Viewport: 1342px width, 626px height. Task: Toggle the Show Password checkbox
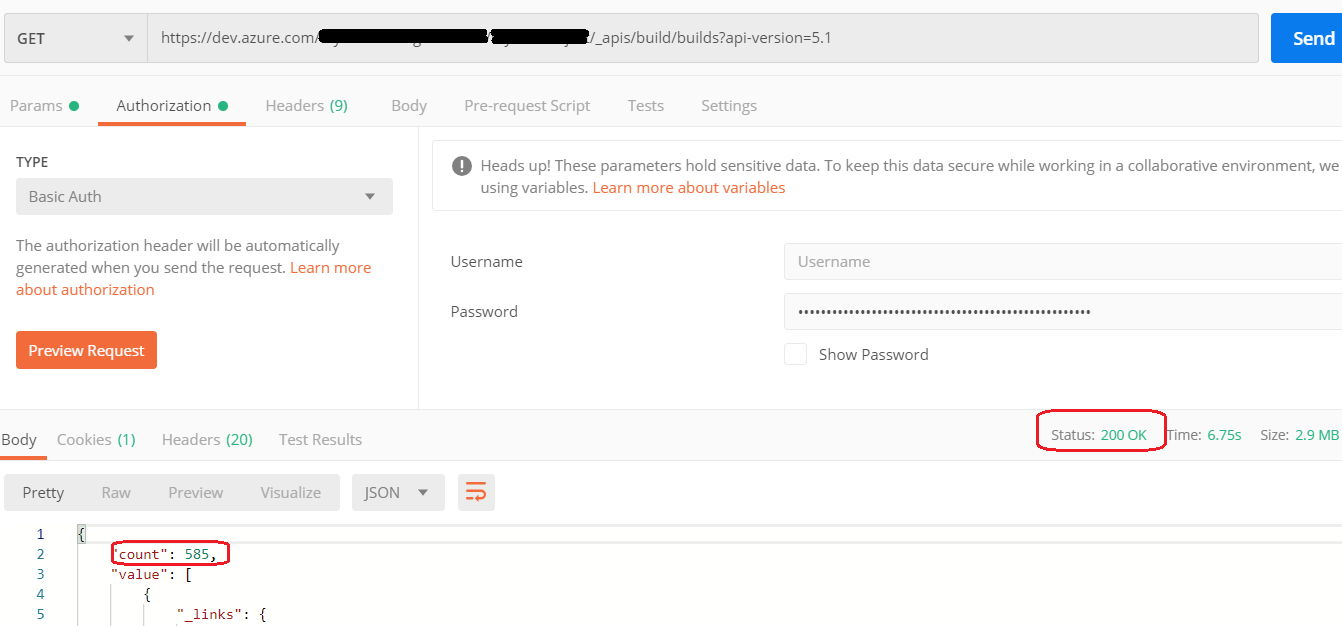coord(795,354)
